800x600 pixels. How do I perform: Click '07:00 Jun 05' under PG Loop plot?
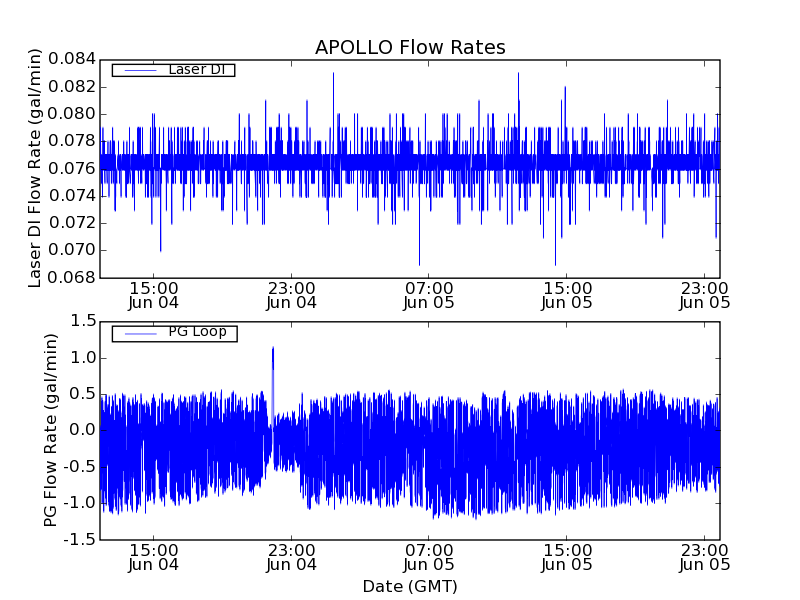[429, 558]
